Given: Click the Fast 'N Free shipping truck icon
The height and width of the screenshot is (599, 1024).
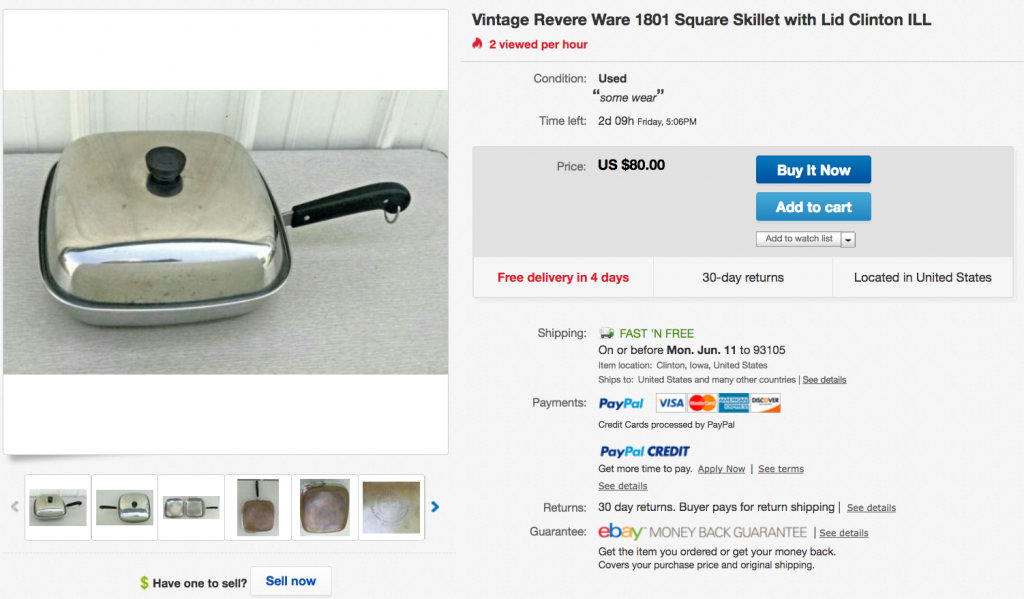Looking at the screenshot, I should pyautogui.click(x=606, y=333).
